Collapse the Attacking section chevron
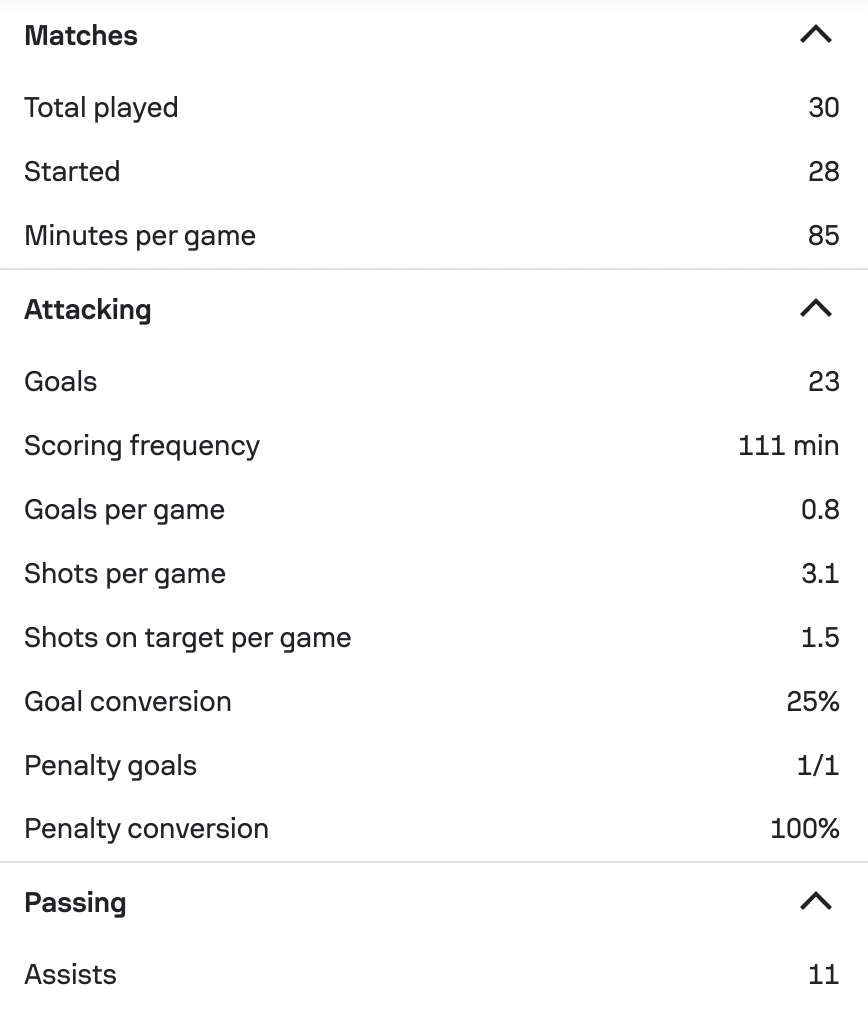 click(x=816, y=309)
